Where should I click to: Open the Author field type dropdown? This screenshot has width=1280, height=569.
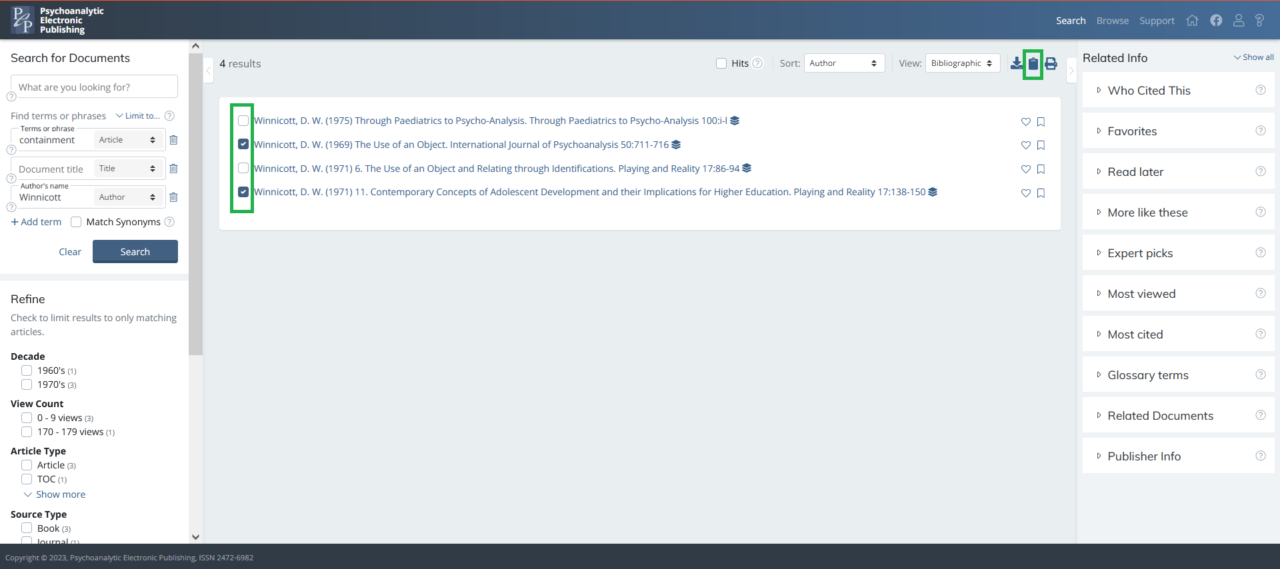127,197
